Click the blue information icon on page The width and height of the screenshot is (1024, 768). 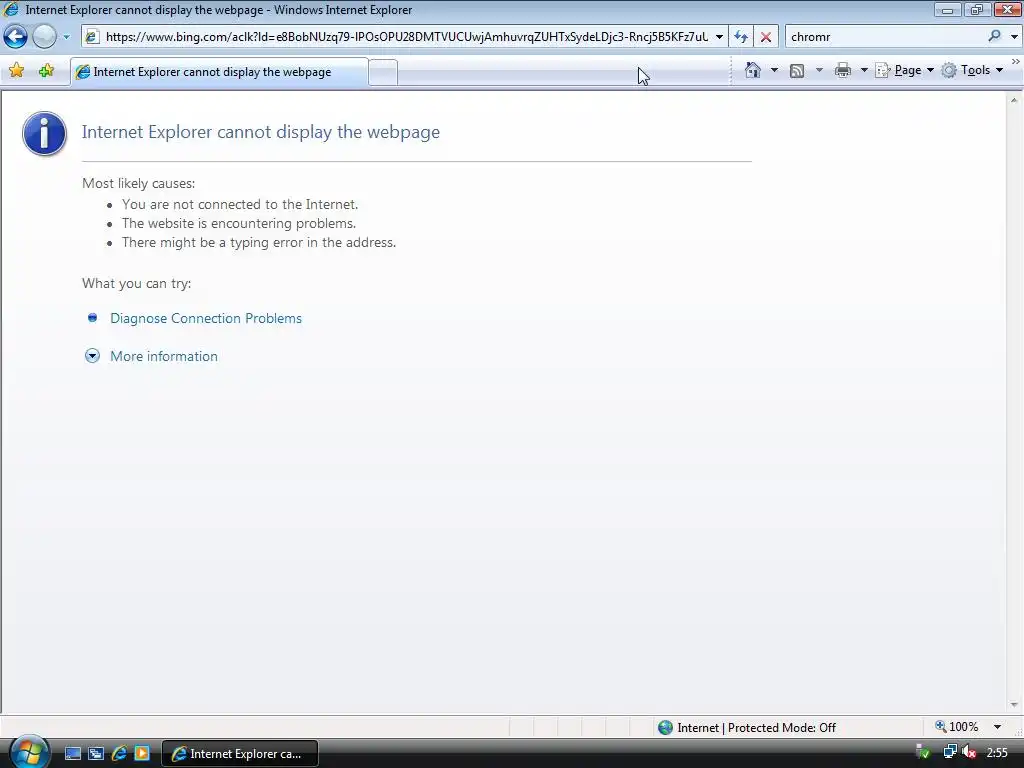click(44, 133)
